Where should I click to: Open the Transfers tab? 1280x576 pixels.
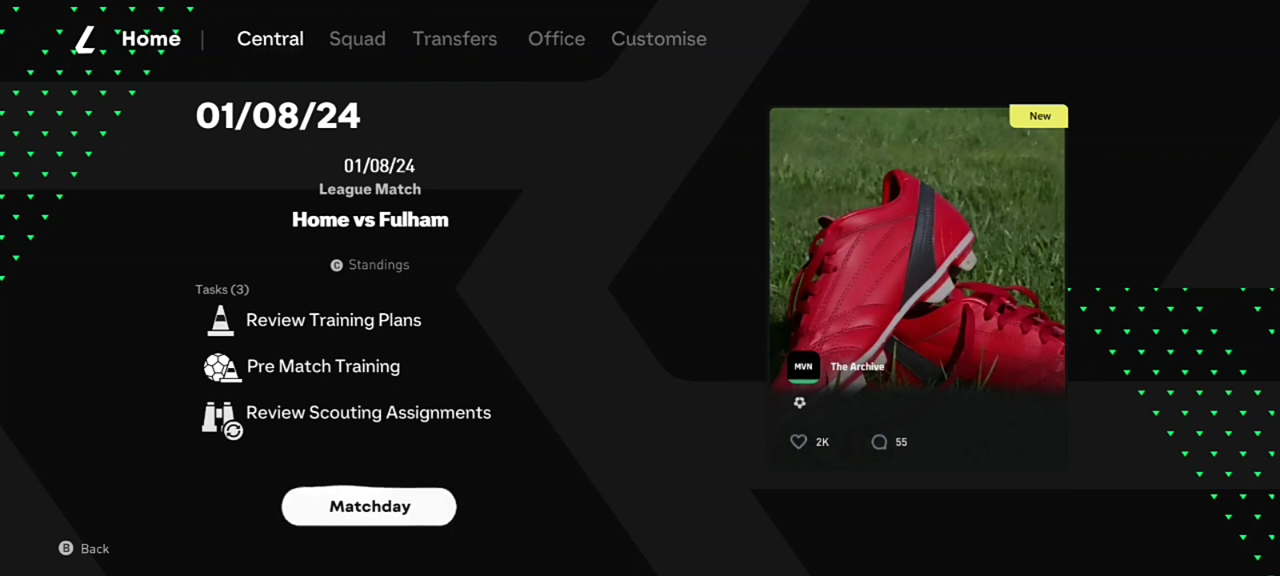point(455,39)
